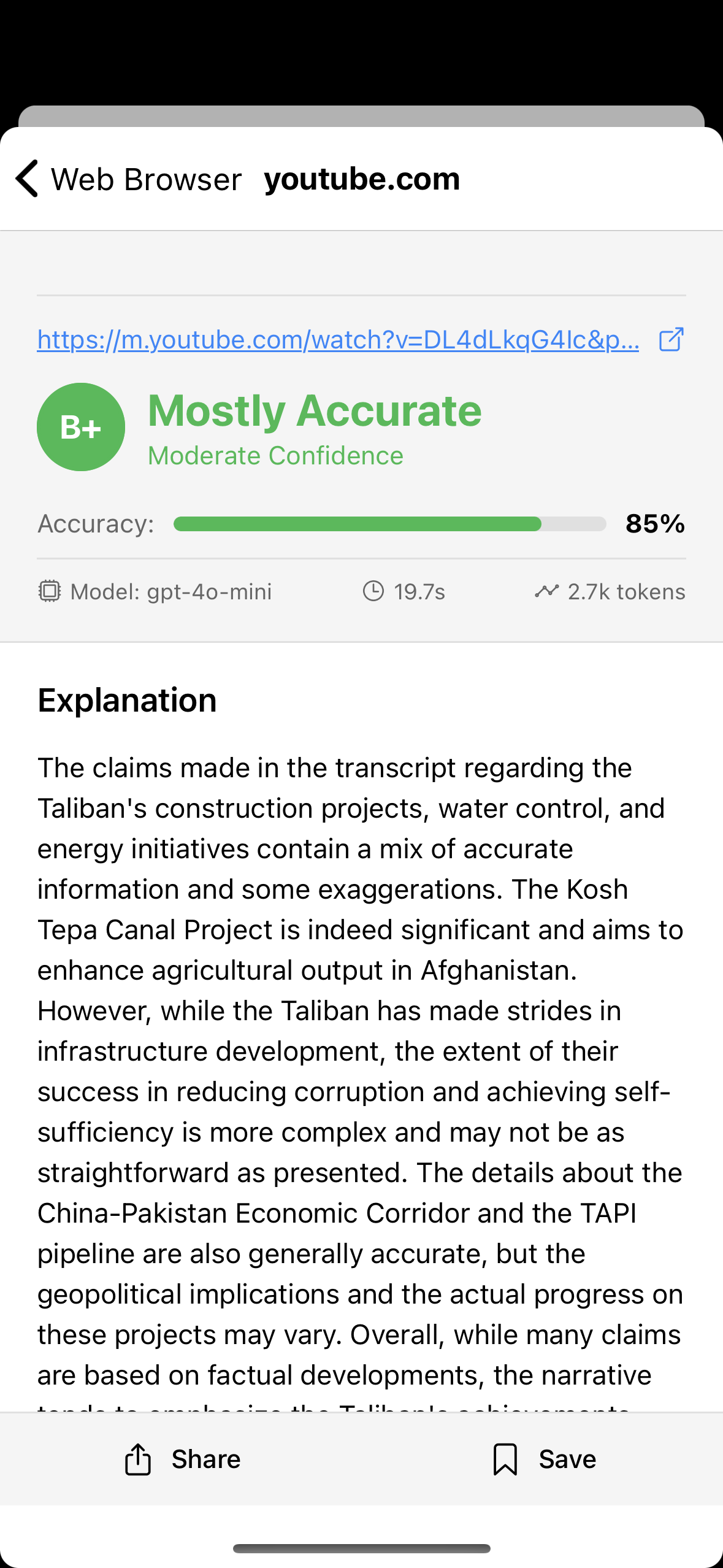Click the clock duration icon
This screenshot has height=1568, width=723.
point(373,591)
